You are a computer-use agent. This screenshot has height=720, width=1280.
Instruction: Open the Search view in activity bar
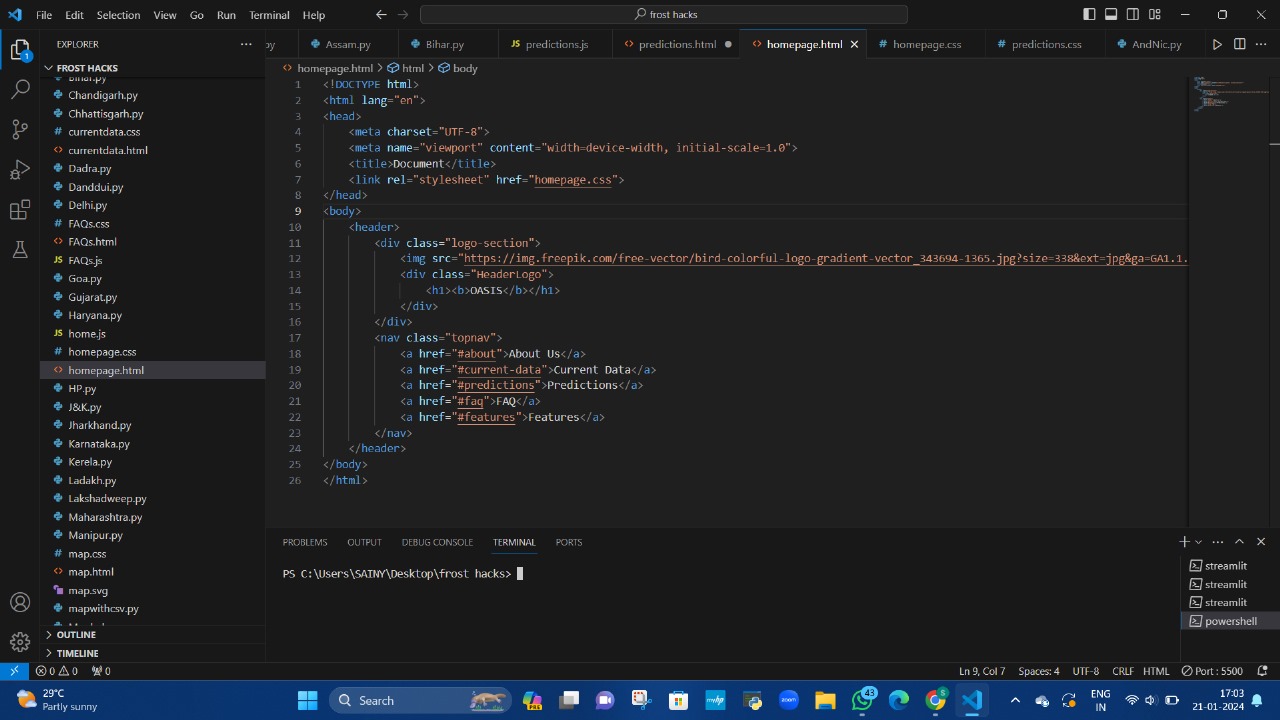click(20, 89)
